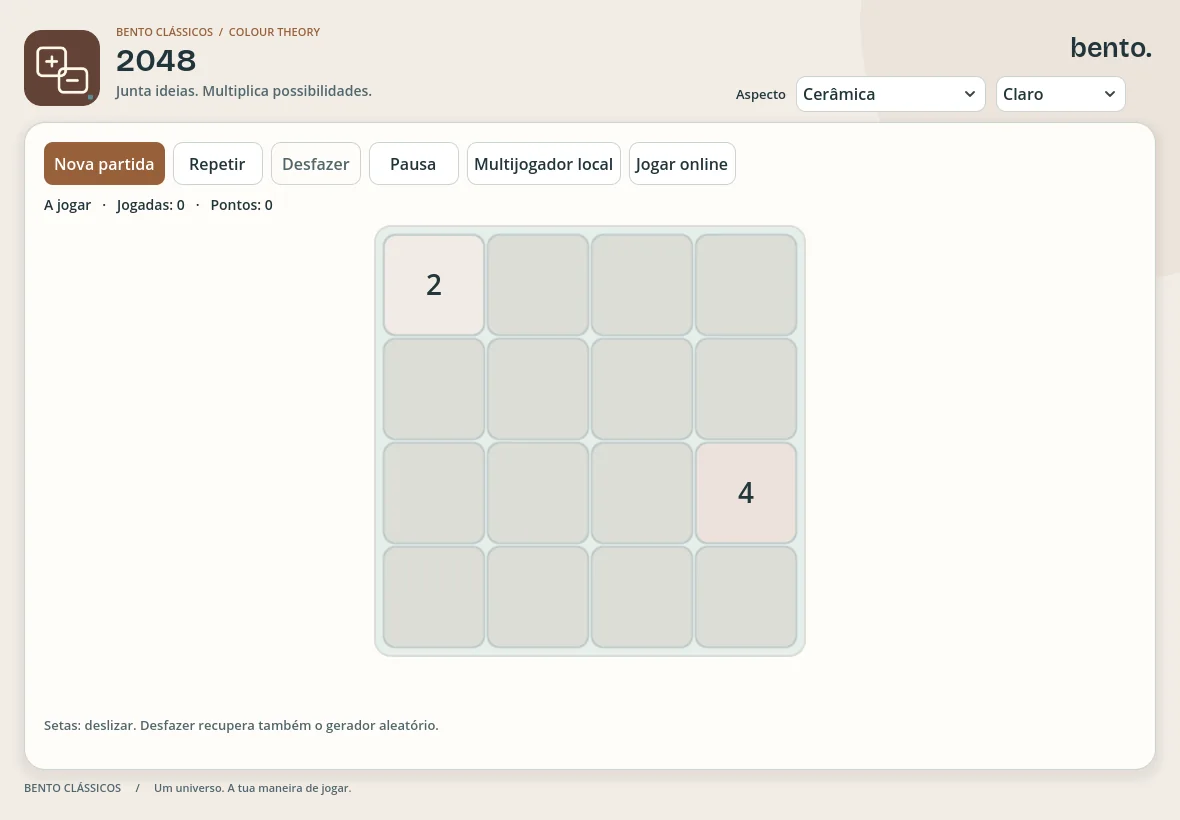Image resolution: width=1180 pixels, height=820 pixels.
Task: Click the Desfazer undo button
Action: [x=315, y=163]
